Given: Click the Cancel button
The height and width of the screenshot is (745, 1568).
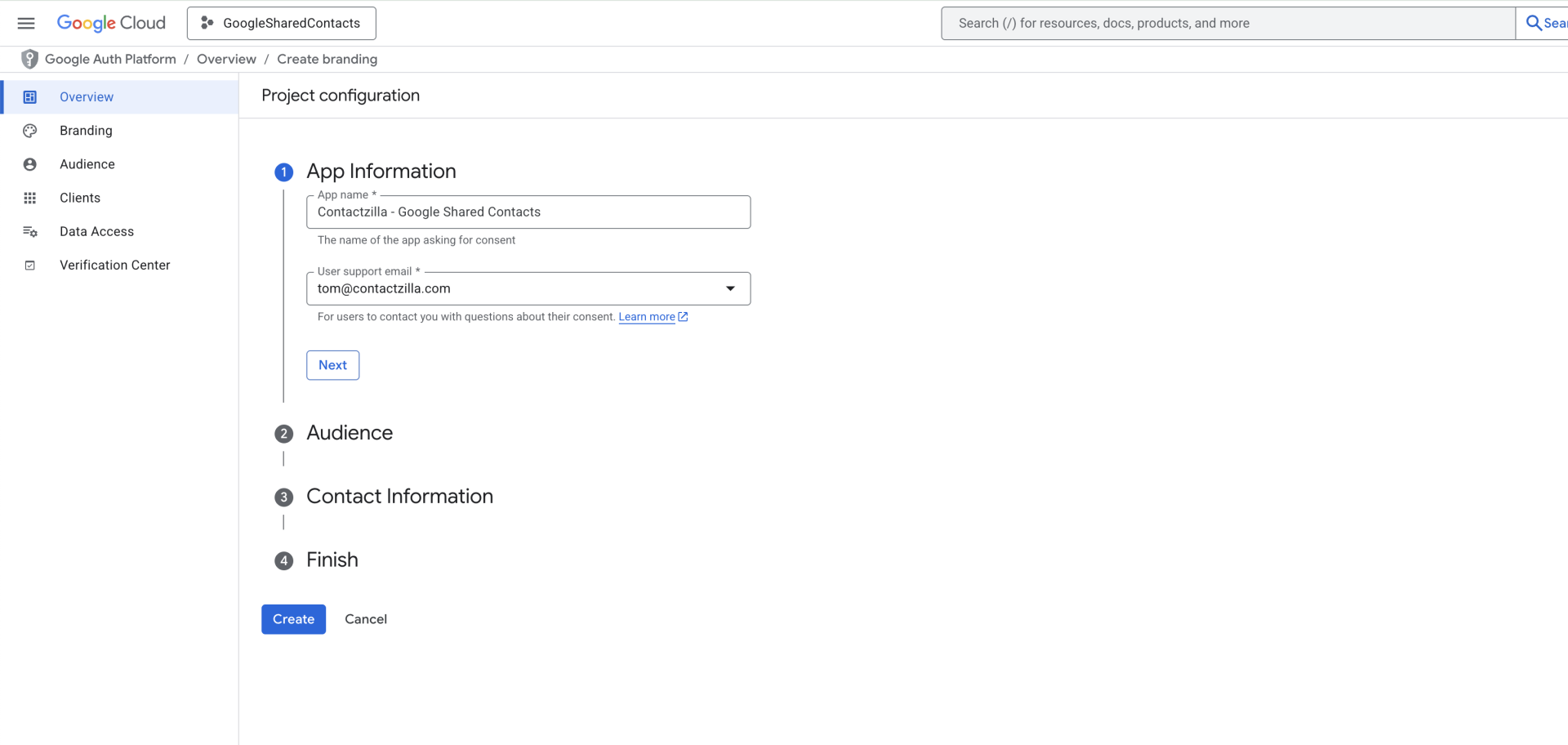Looking at the screenshot, I should [x=366, y=619].
